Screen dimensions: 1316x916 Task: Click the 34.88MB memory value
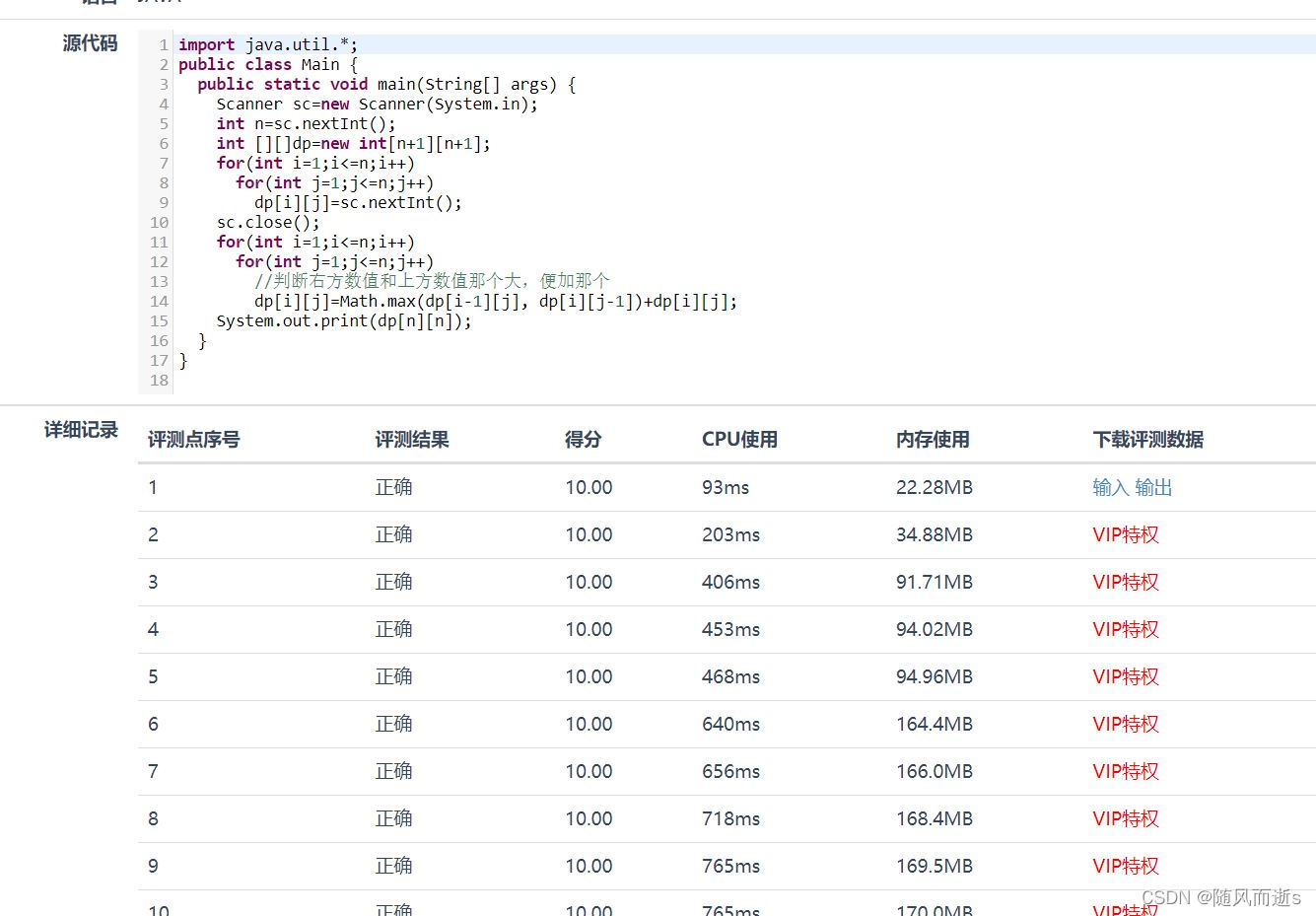pyautogui.click(x=935, y=534)
